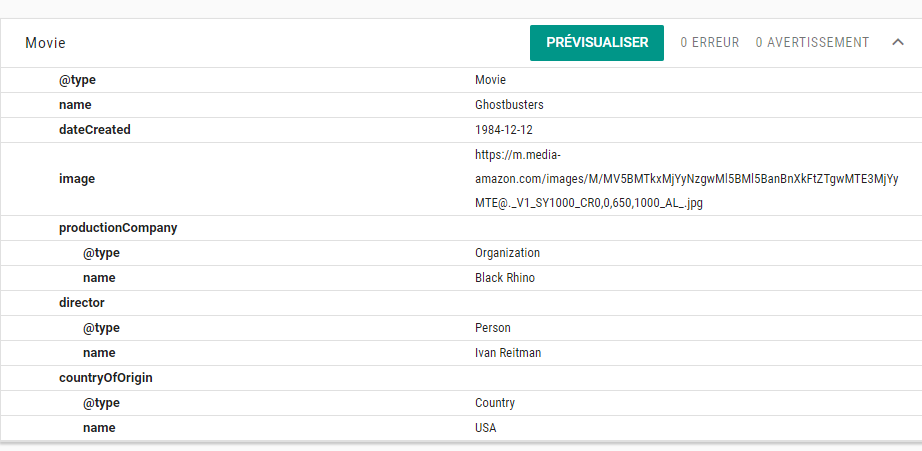Collapse the Movie panel with chevron
Image resolution: width=922 pixels, height=451 pixels.
pyautogui.click(x=897, y=43)
